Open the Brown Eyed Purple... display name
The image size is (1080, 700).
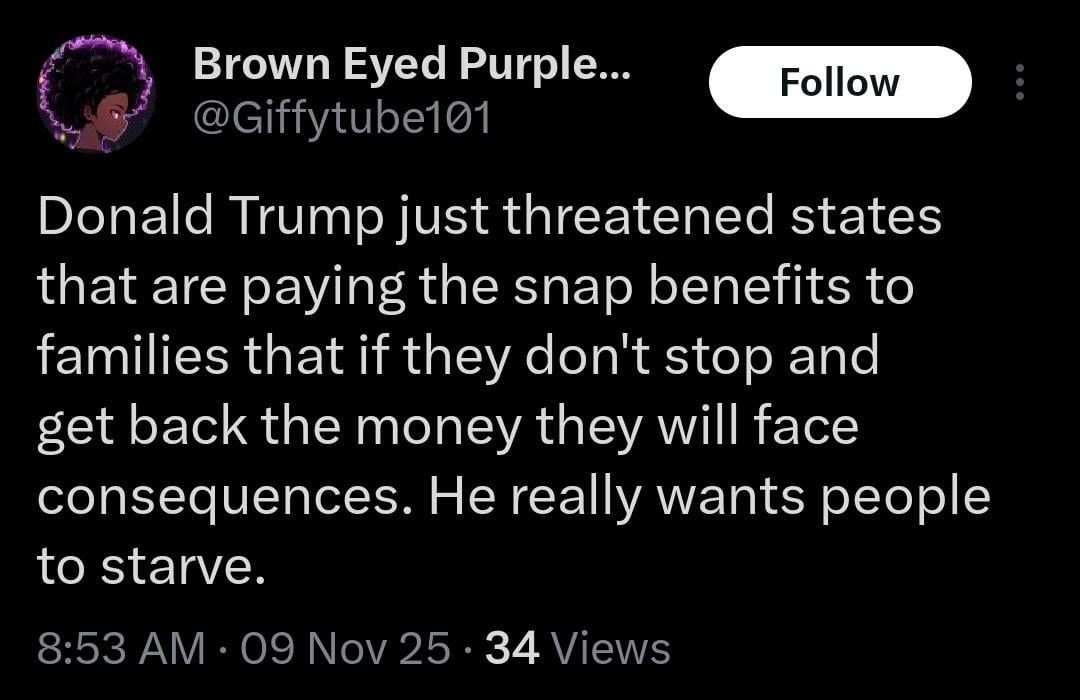coord(412,66)
